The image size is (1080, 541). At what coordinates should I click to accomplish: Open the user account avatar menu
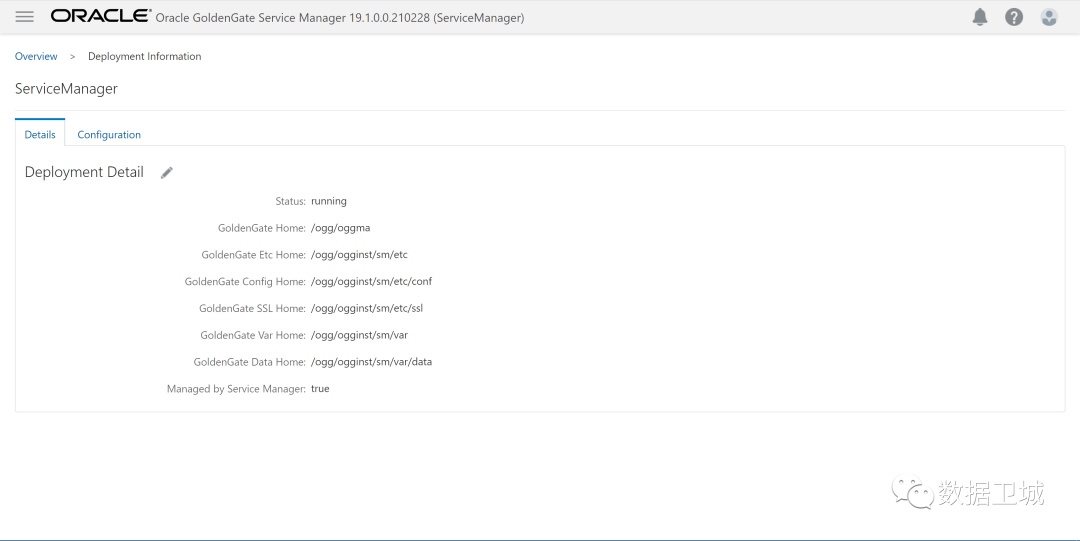[1049, 17]
